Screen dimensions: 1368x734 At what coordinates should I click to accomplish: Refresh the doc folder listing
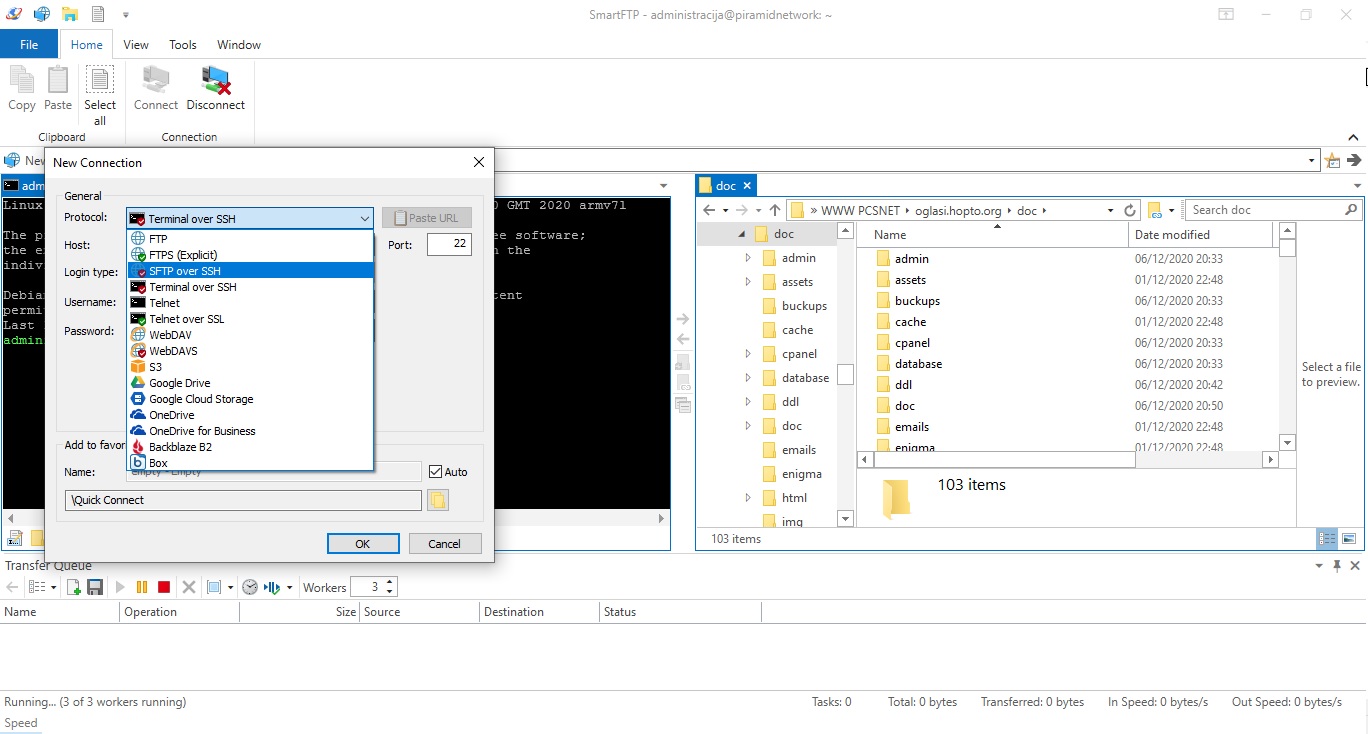pos(1130,210)
